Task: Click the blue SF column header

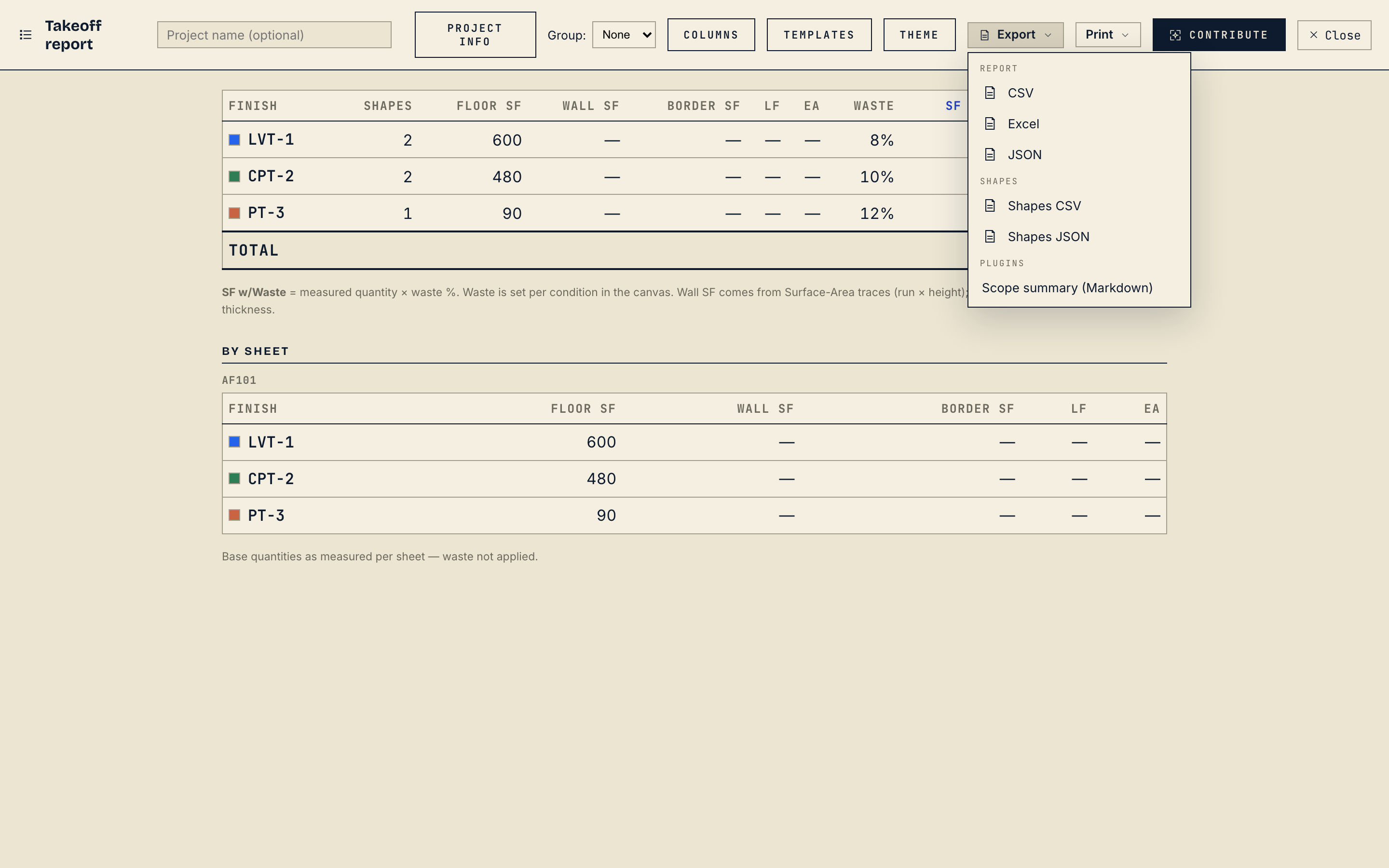Action: click(x=953, y=106)
